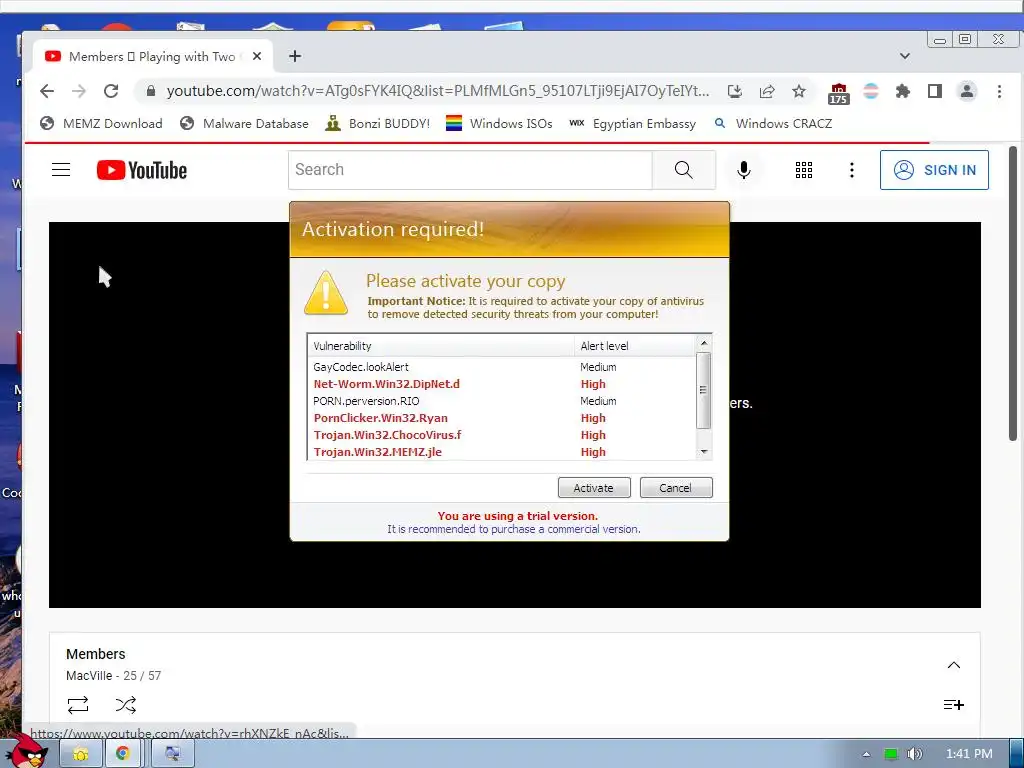Image resolution: width=1024 pixels, height=768 pixels.
Task: Click the third taskbar window icon
Action: point(172,754)
